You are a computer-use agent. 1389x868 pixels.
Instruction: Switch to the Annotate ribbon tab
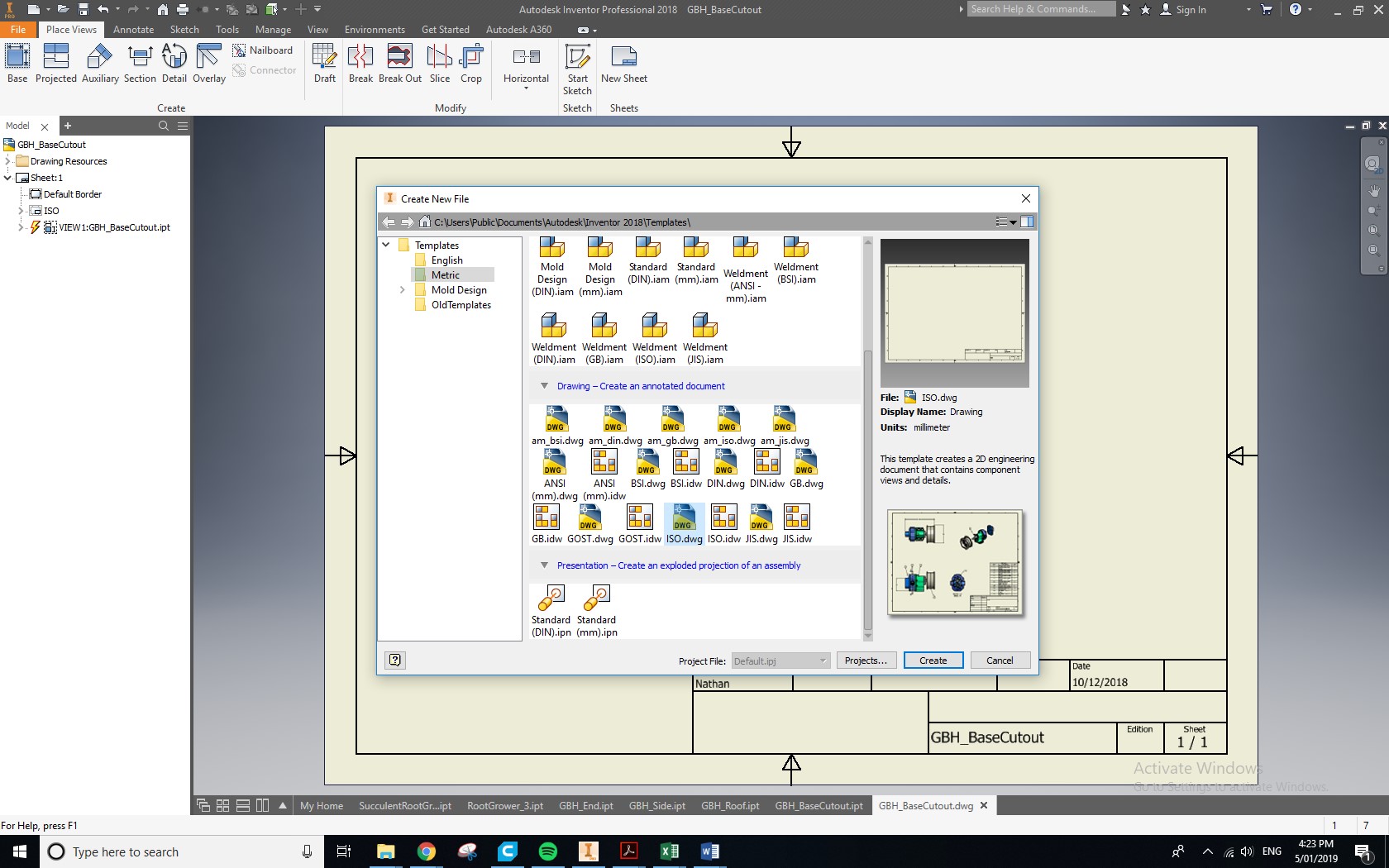[x=134, y=29]
